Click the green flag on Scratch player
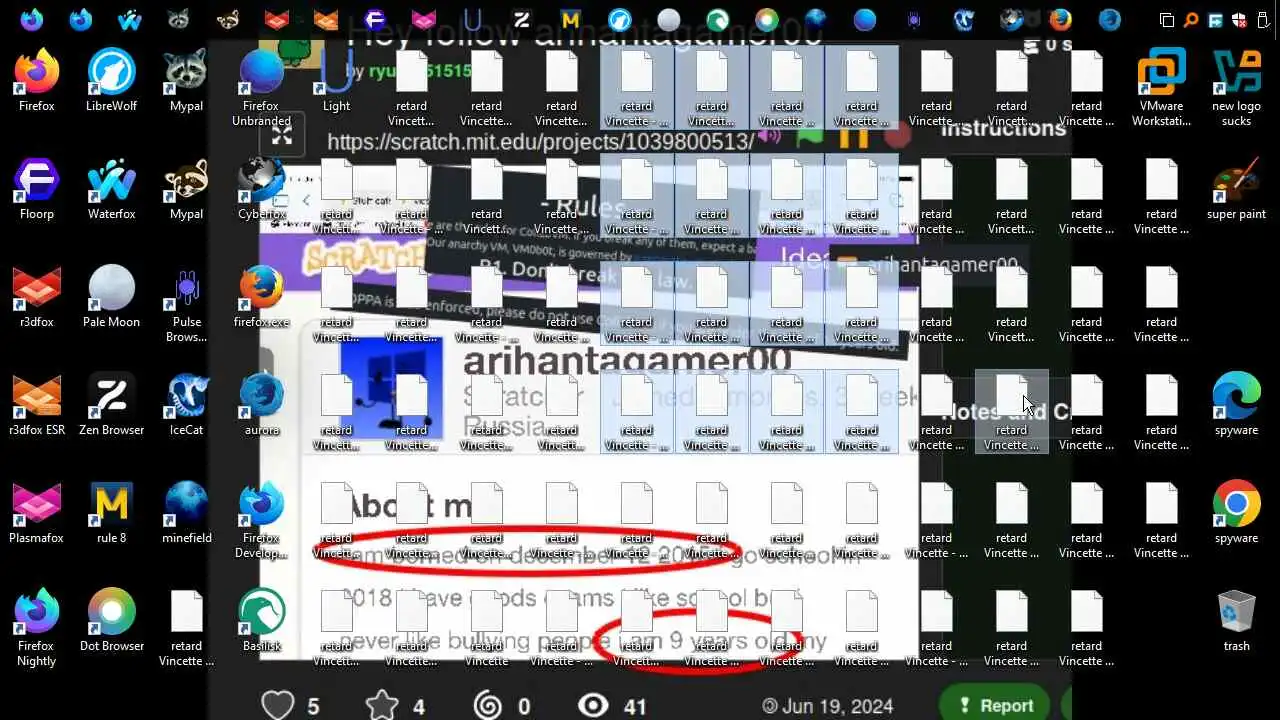Image resolution: width=1280 pixels, height=720 pixels. [808, 135]
